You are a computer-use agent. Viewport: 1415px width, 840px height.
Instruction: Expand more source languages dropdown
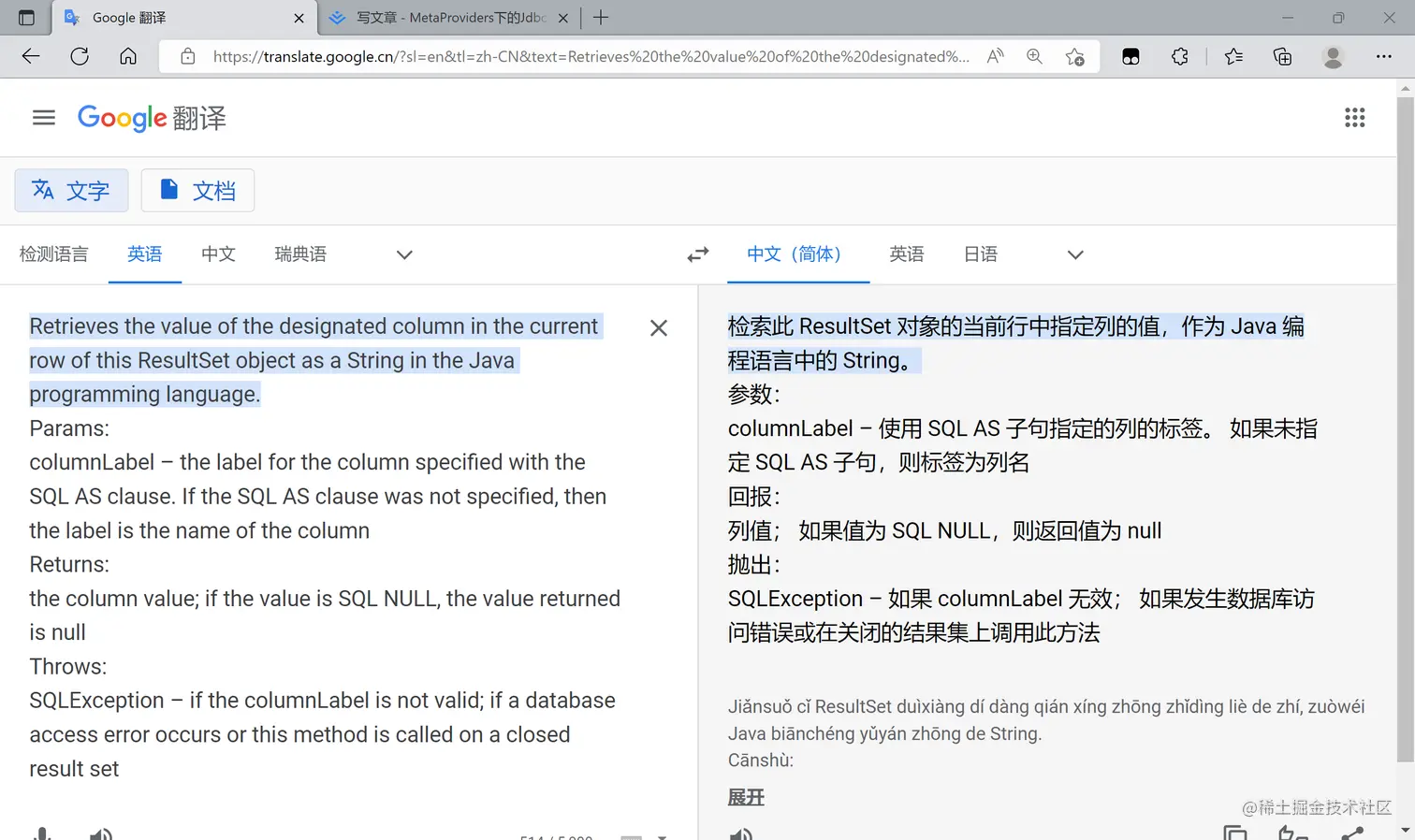pyautogui.click(x=404, y=254)
